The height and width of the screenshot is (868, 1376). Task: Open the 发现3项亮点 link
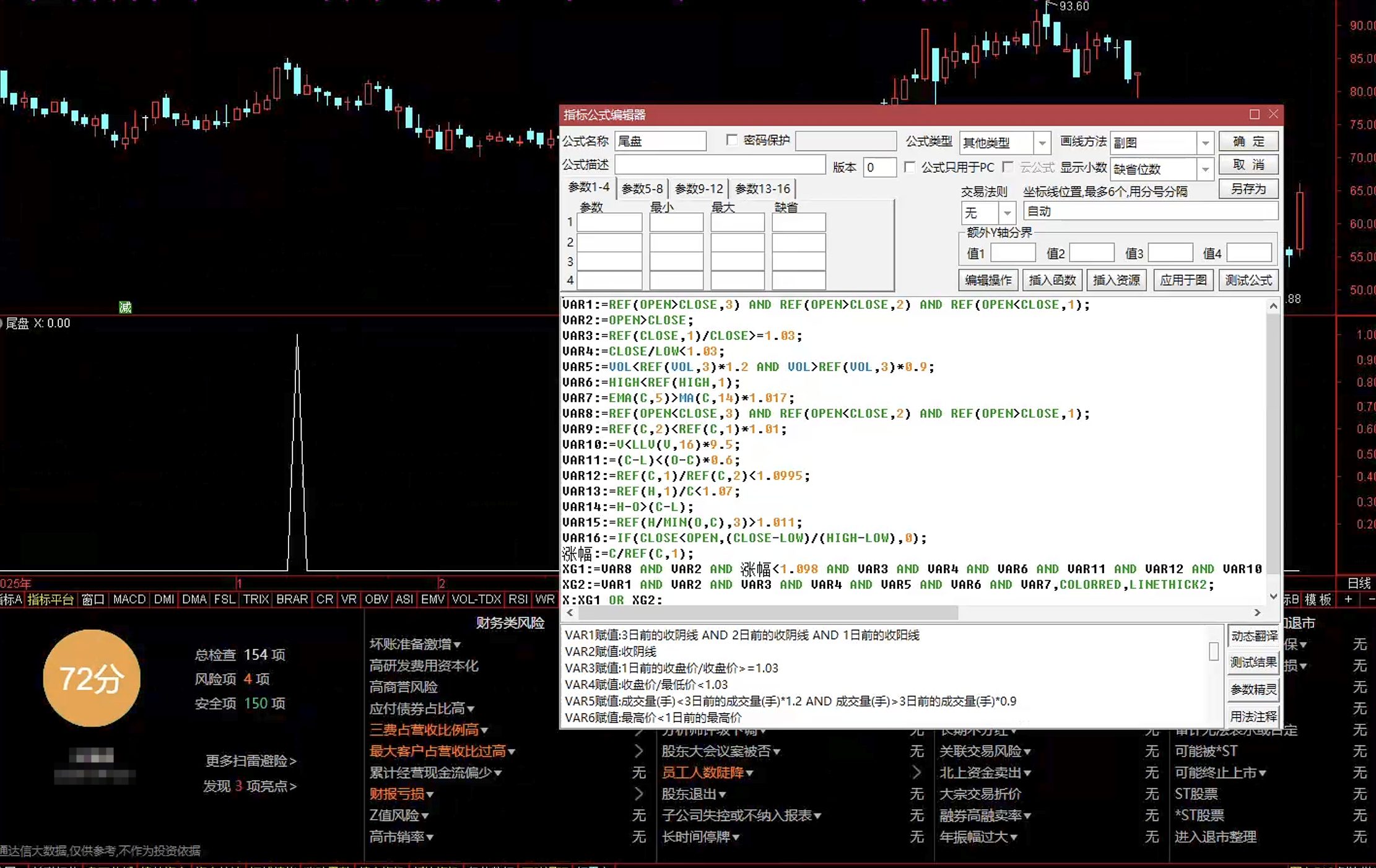coord(250,786)
